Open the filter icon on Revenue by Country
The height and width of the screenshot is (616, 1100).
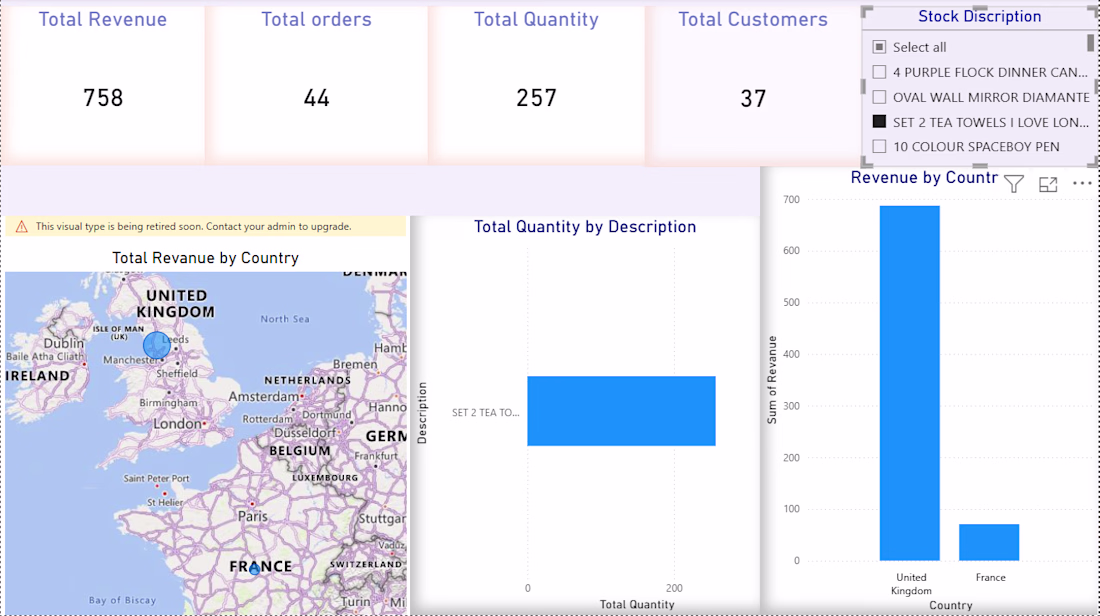pyautogui.click(x=1014, y=184)
